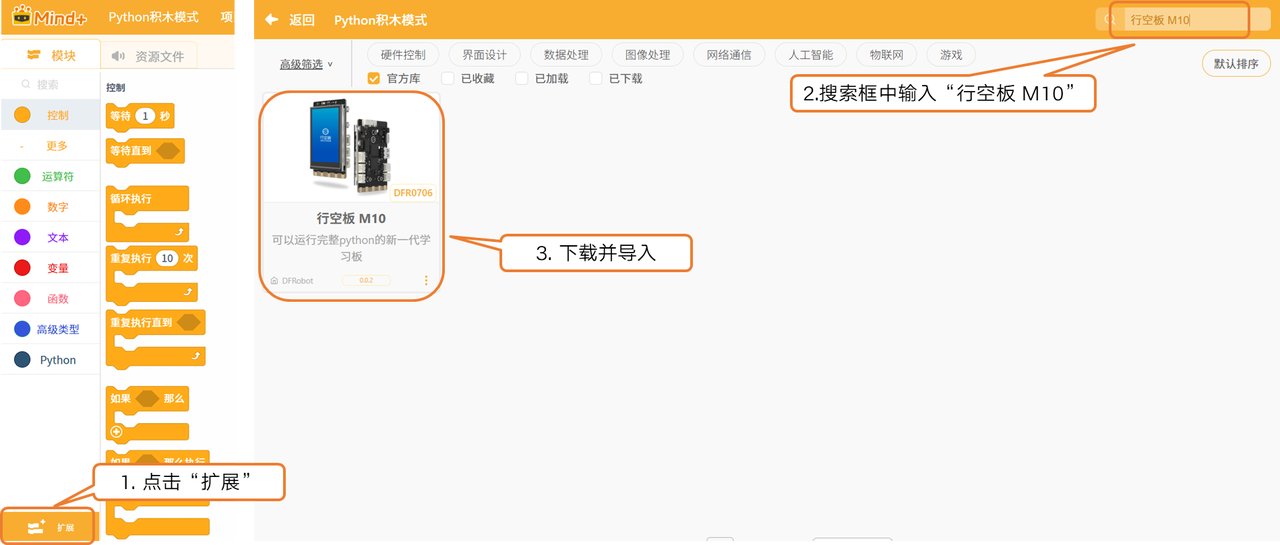Toggle the 已收藏 checkbox
Viewport: 1280px width, 545px height.
coord(448,78)
